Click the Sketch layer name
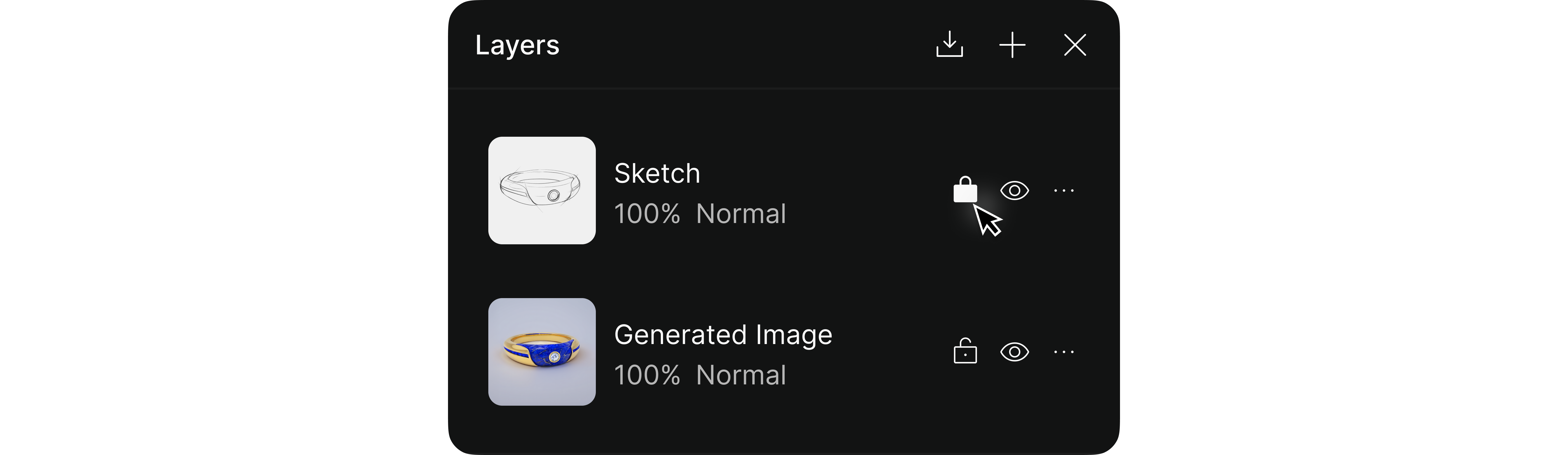This screenshot has width=1568, height=455. 657,174
